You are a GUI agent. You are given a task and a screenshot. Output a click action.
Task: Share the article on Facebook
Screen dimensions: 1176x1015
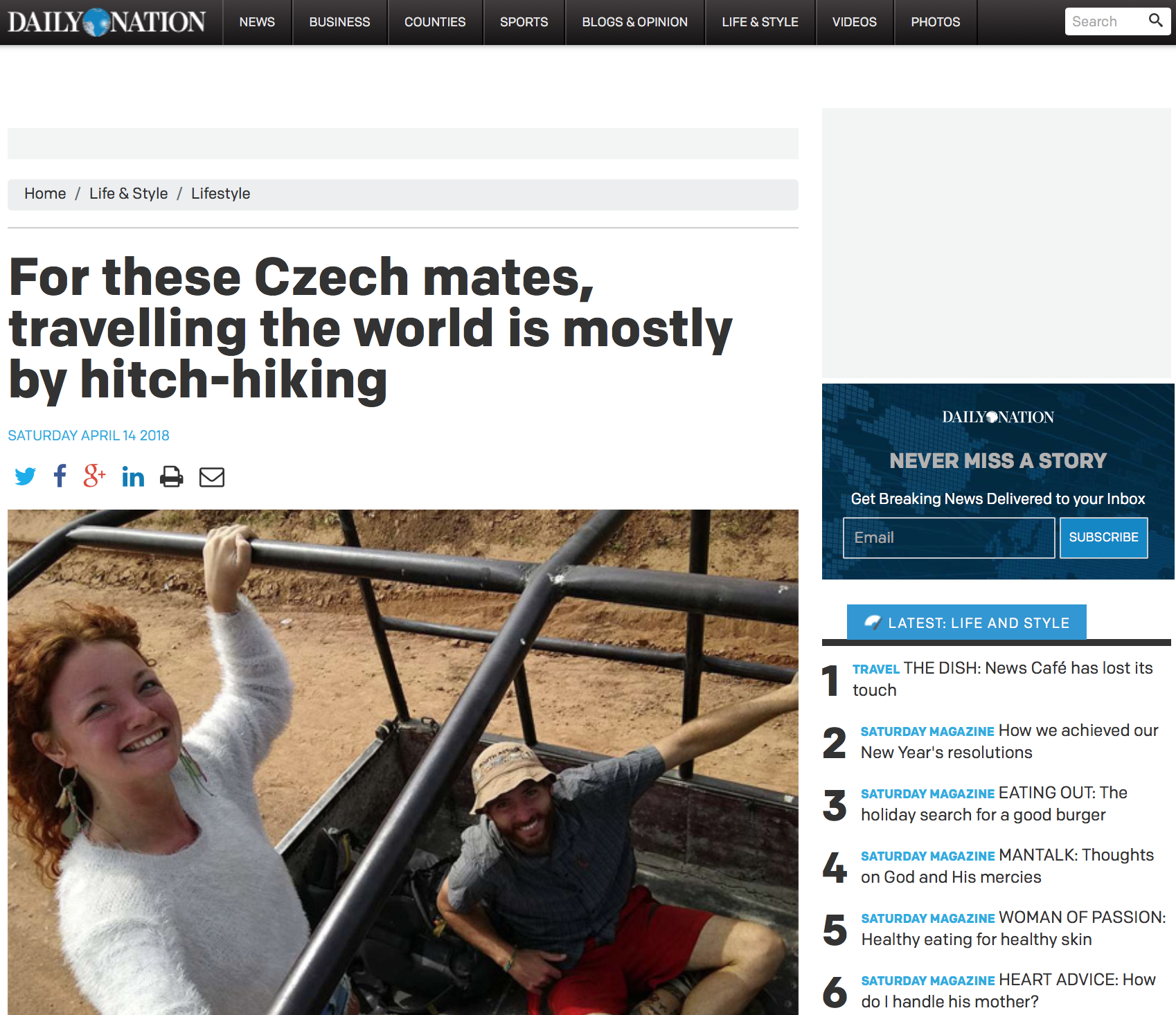[x=60, y=476]
